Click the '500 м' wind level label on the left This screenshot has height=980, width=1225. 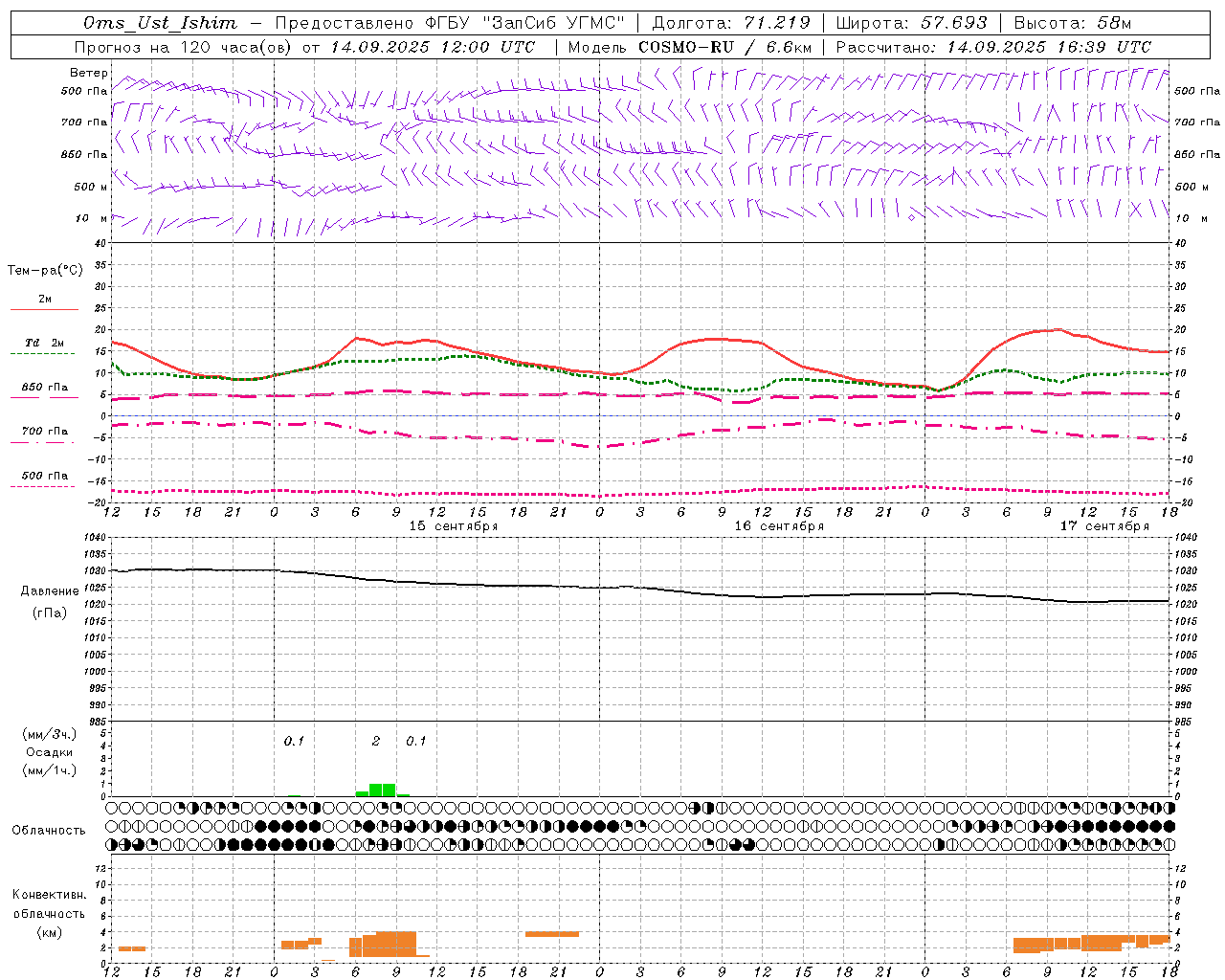click(91, 187)
